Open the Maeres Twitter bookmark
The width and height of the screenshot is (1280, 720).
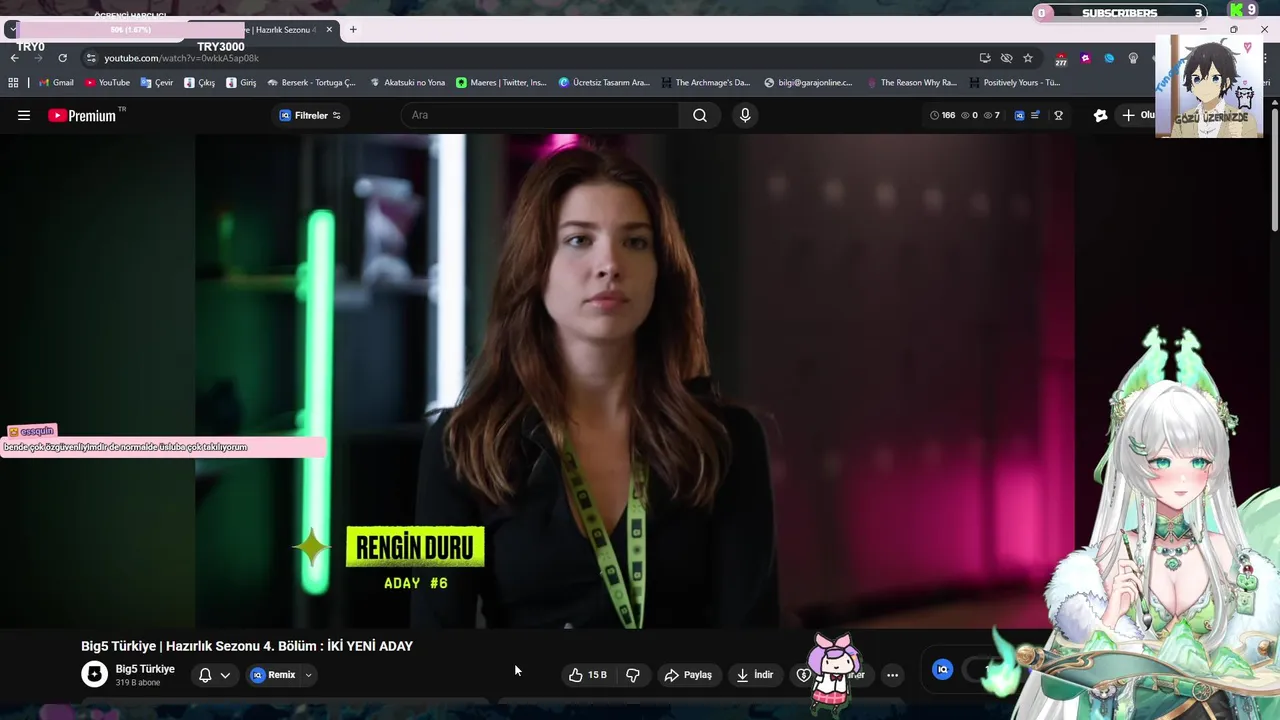[x=502, y=83]
